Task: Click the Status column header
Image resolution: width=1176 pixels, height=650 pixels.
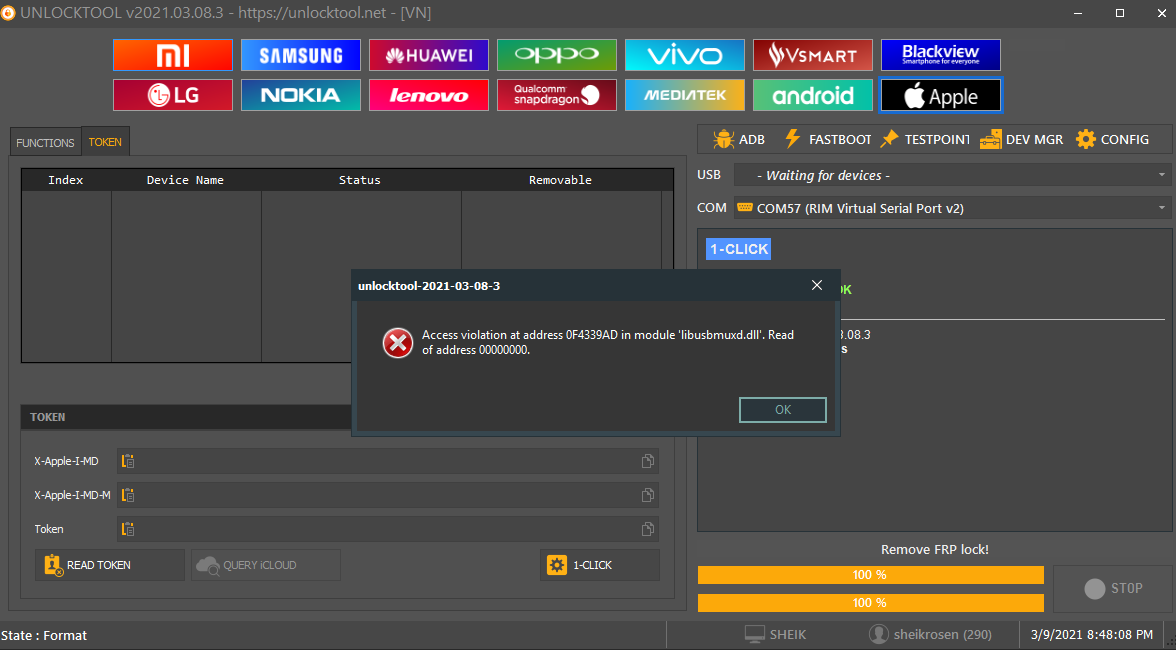Action: (x=360, y=180)
